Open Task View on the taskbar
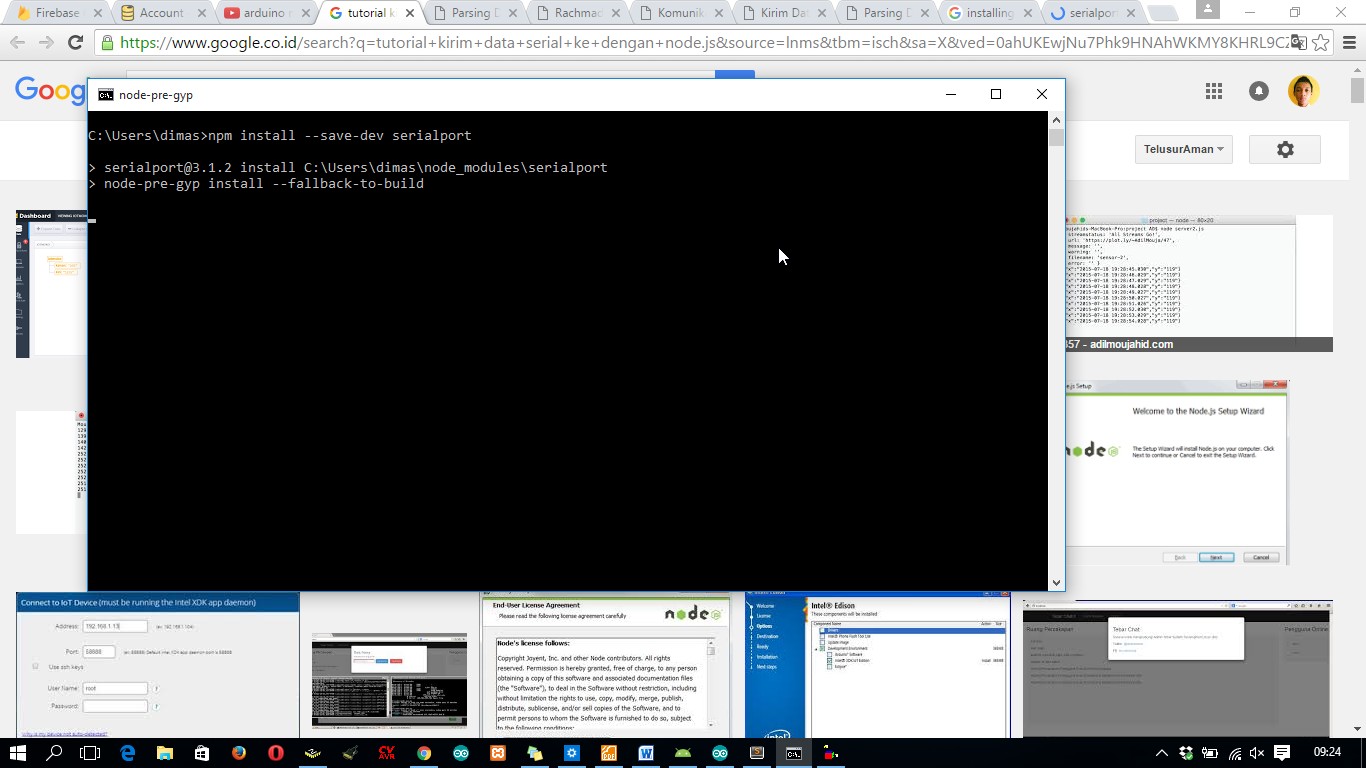1366x768 pixels. [x=90, y=753]
